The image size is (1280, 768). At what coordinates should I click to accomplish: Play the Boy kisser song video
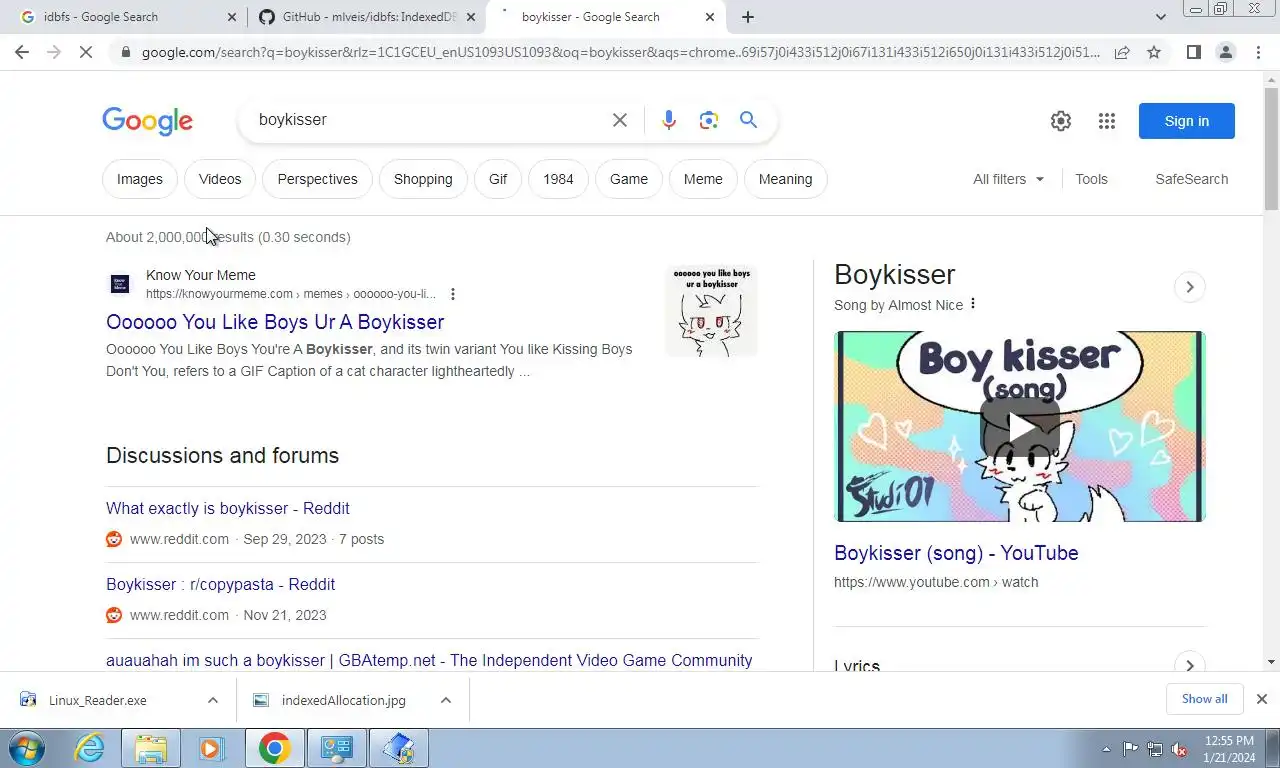(x=1020, y=427)
